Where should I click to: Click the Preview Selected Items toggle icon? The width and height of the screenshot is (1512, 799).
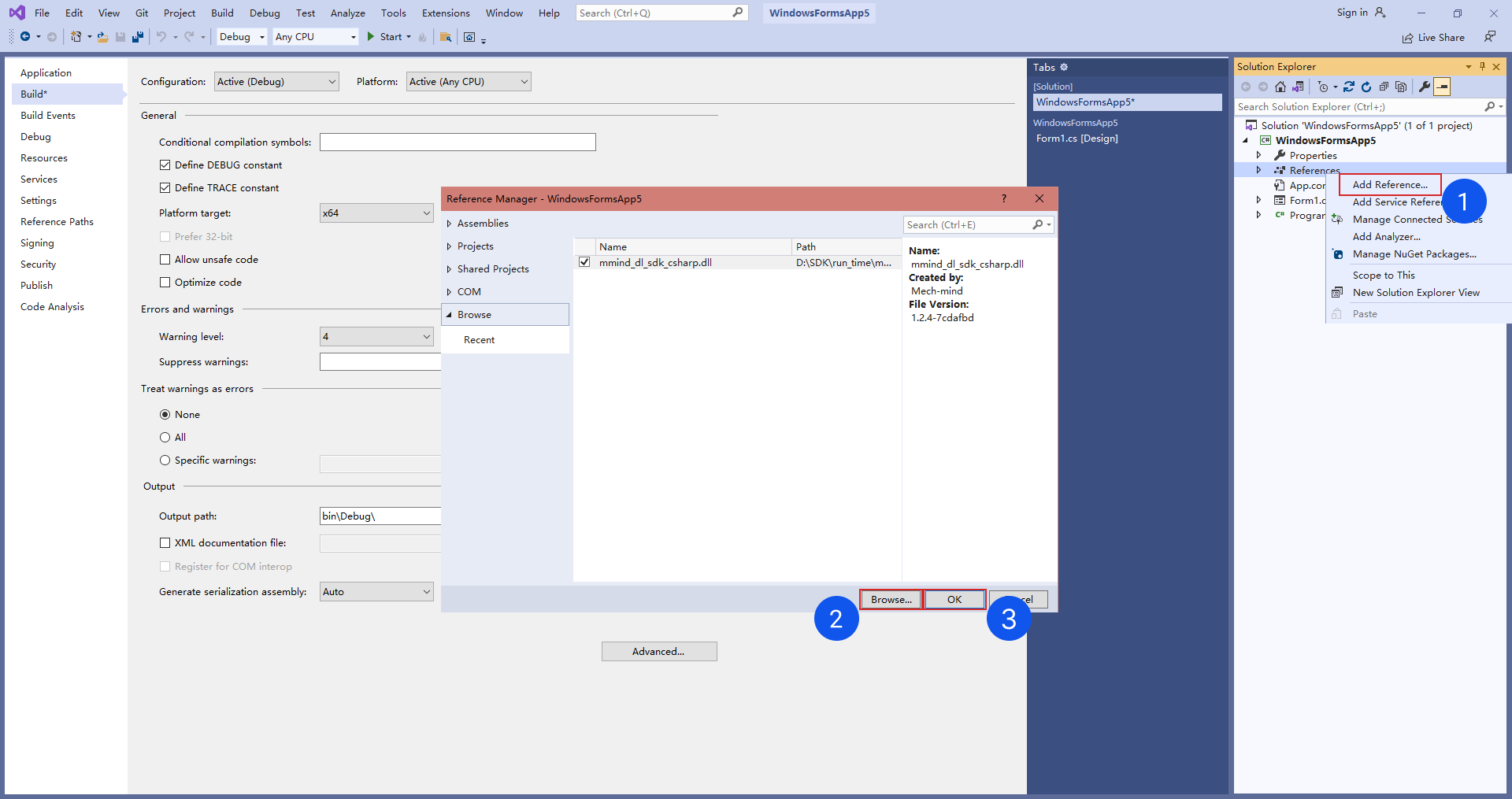tap(1442, 87)
